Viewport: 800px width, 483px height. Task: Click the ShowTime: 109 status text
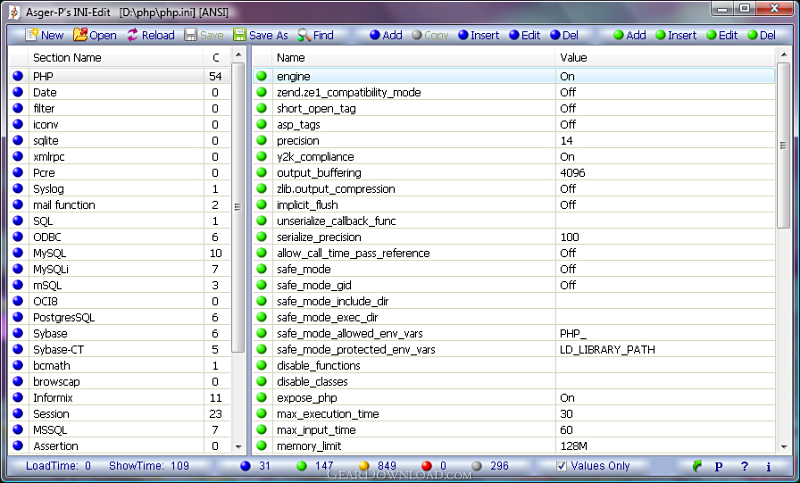(149, 466)
